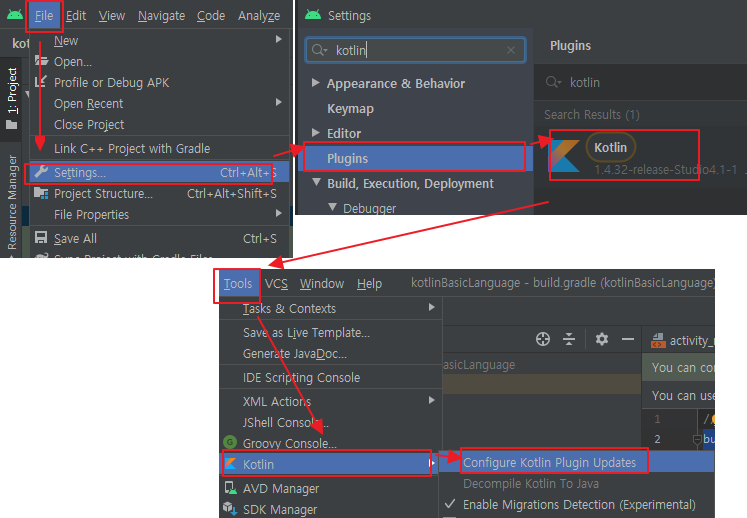Click the Project folder icon in sidebar
Image resolution: width=747 pixels, height=518 pixels.
11,125
